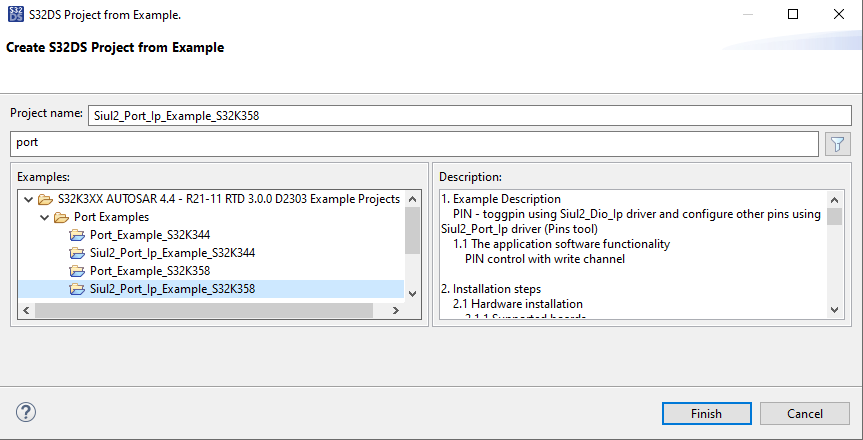Screen dimensions: 863x440
Task: Maximize the S32DS Project dialog window
Action: [x=793, y=15]
